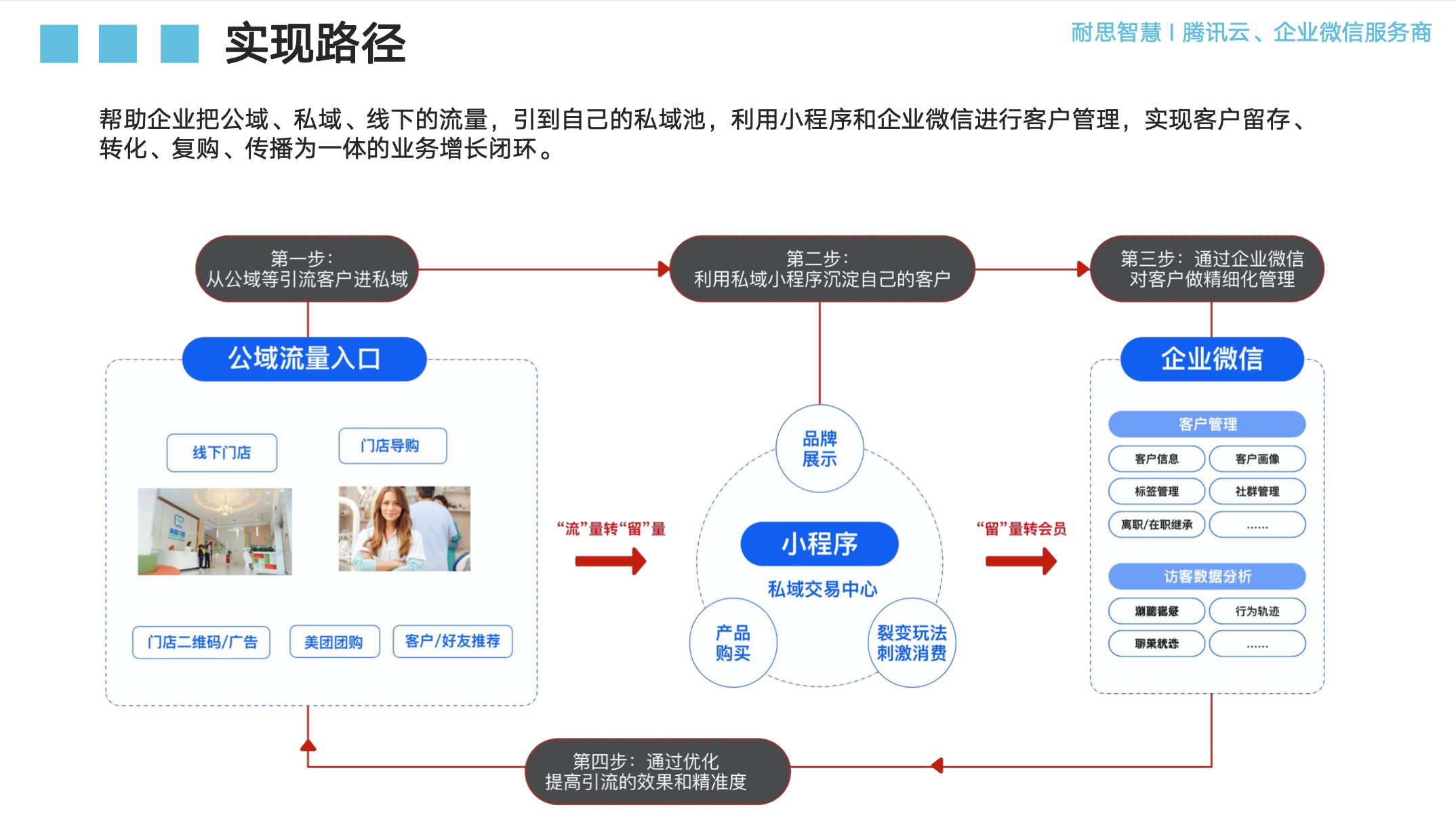Select the blue 小程序 pill
This screenshot has width=1456, height=822.
coord(820,544)
